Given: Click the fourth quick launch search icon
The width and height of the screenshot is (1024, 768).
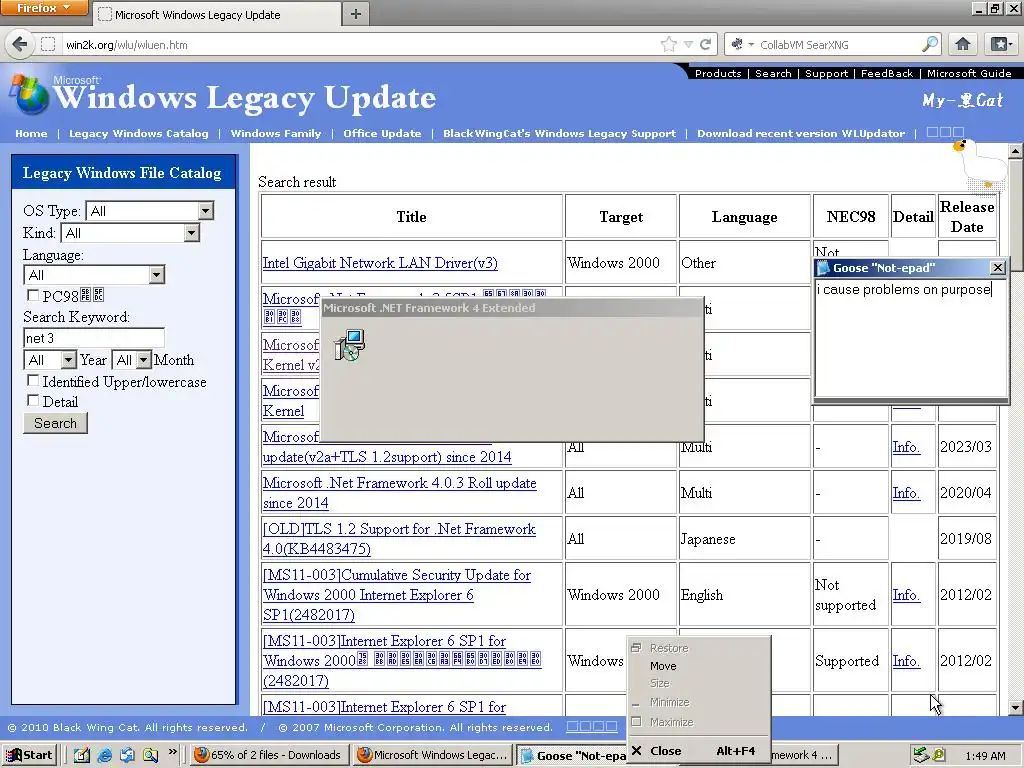Looking at the screenshot, I should tap(150, 755).
